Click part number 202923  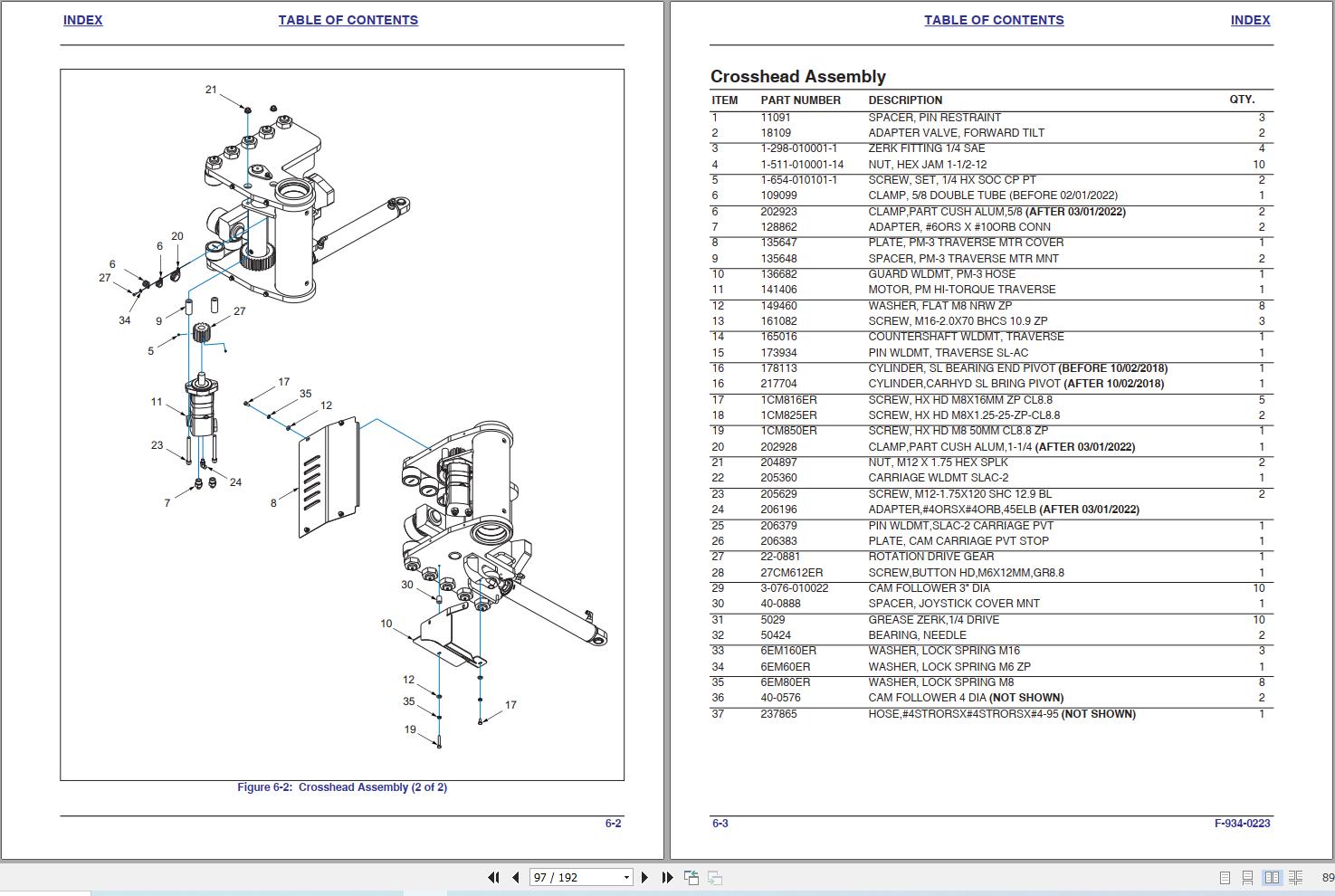pyautogui.click(x=778, y=212)
